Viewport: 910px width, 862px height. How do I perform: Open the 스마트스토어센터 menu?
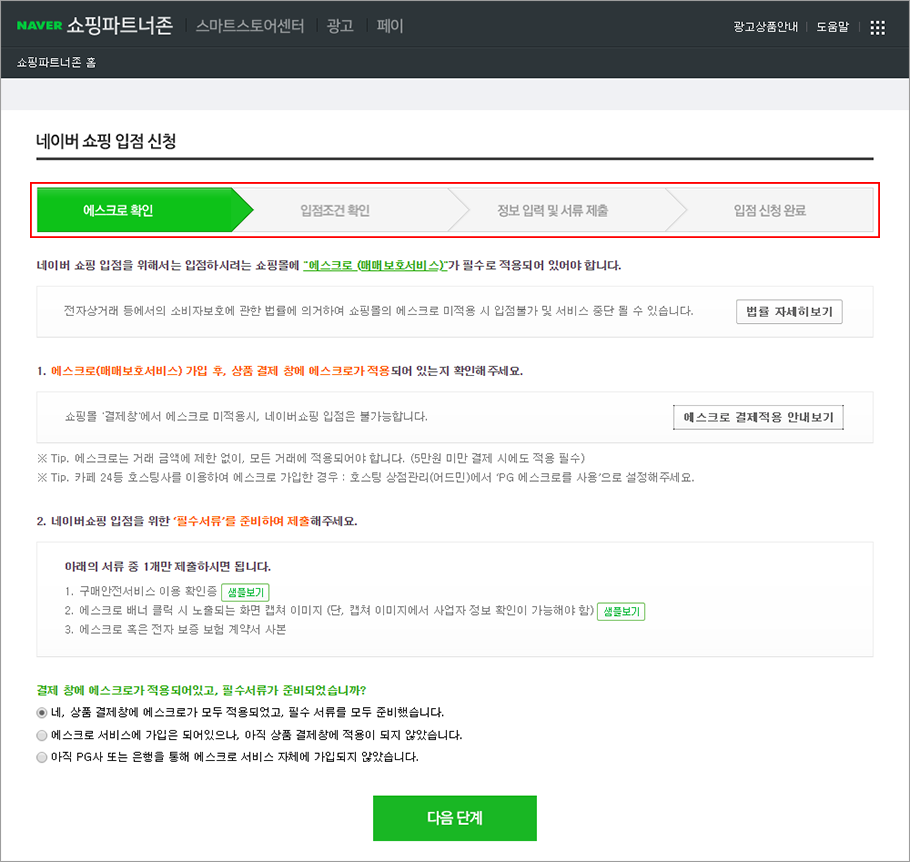coord(250,26)
